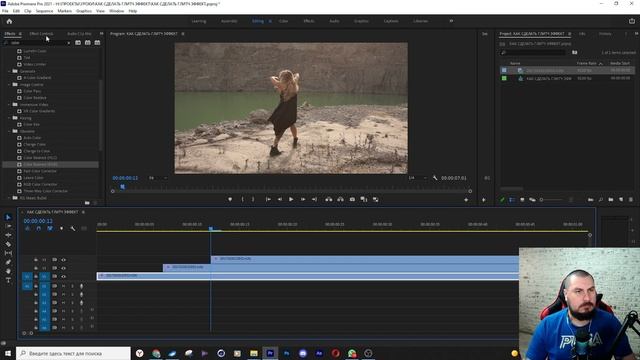Play the Program monitor video

click(x=291, y=200)
